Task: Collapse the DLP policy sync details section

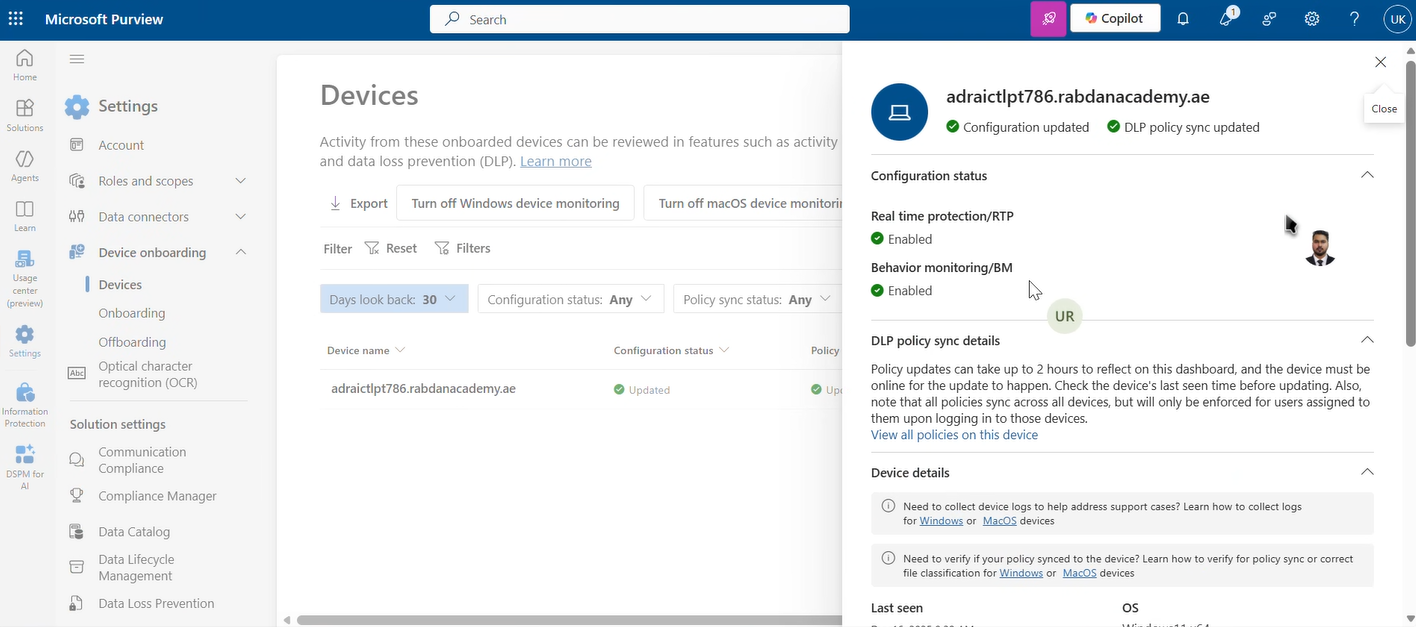Action: (1367, 340)
